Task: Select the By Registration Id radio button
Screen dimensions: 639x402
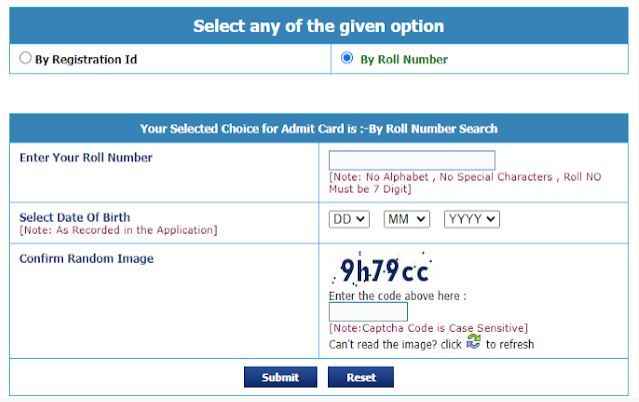Action: point(26,58)
